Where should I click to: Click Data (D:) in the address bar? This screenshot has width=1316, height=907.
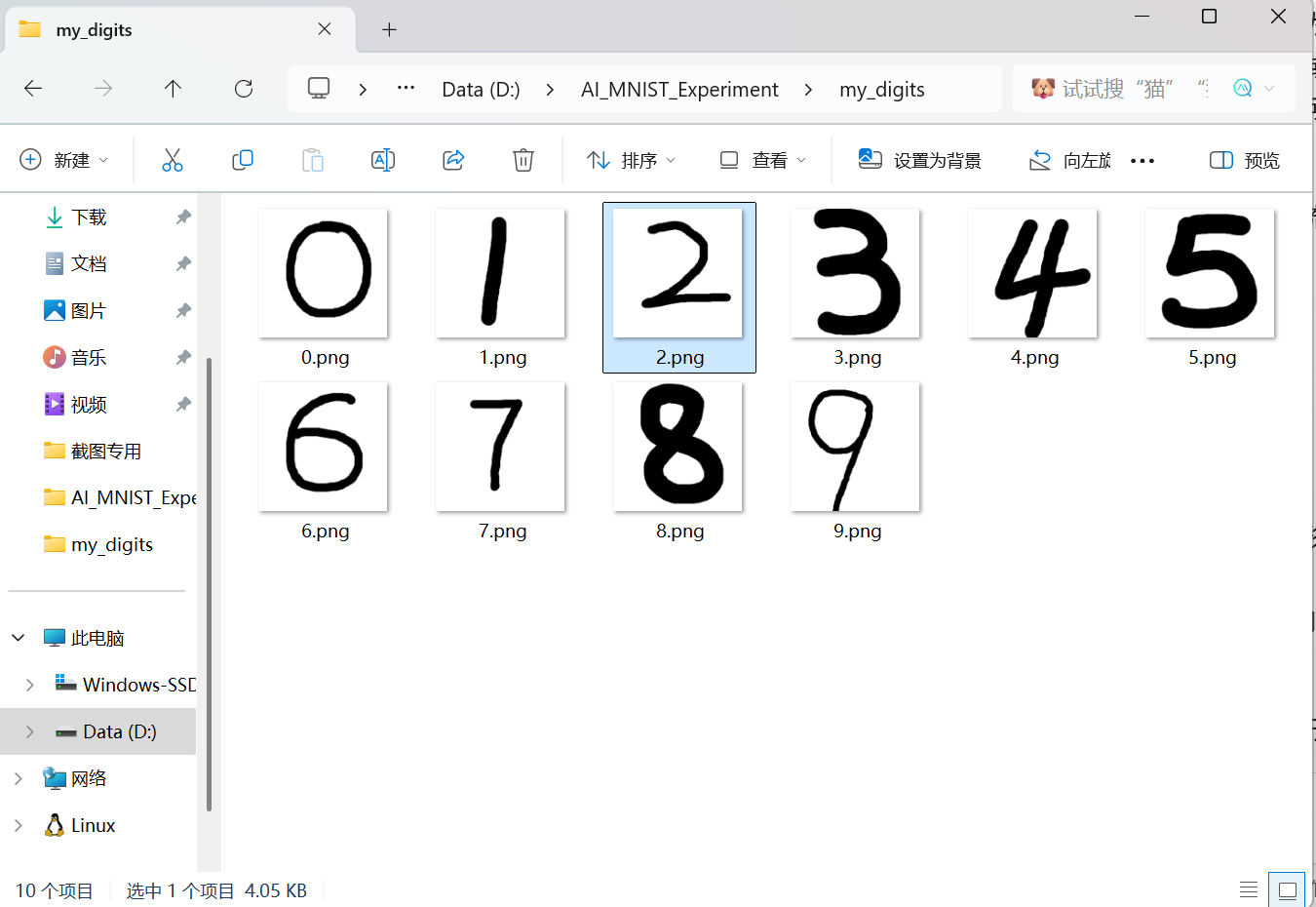click(x=481, y=90)
